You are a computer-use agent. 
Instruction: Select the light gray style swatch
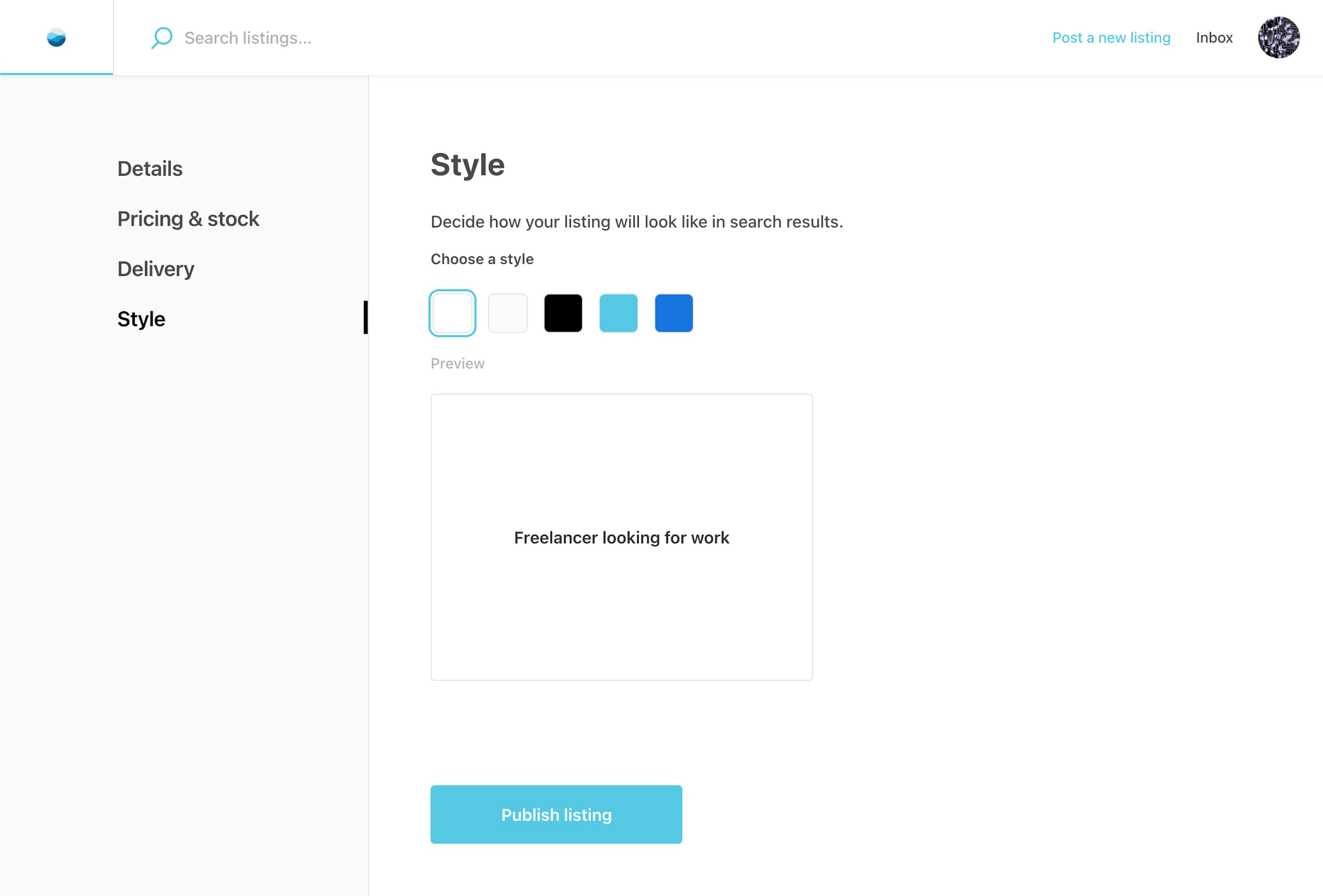tap(507, 313)
